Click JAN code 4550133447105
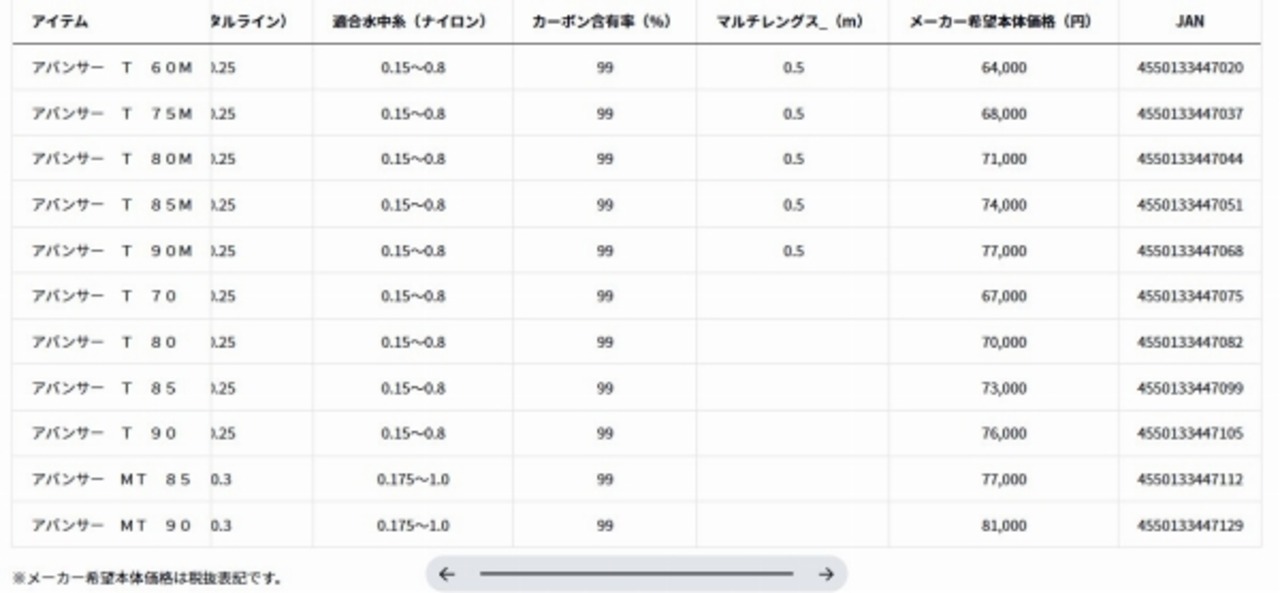This screenshot has height=593, width=1280. click(x=1190, y=434)
